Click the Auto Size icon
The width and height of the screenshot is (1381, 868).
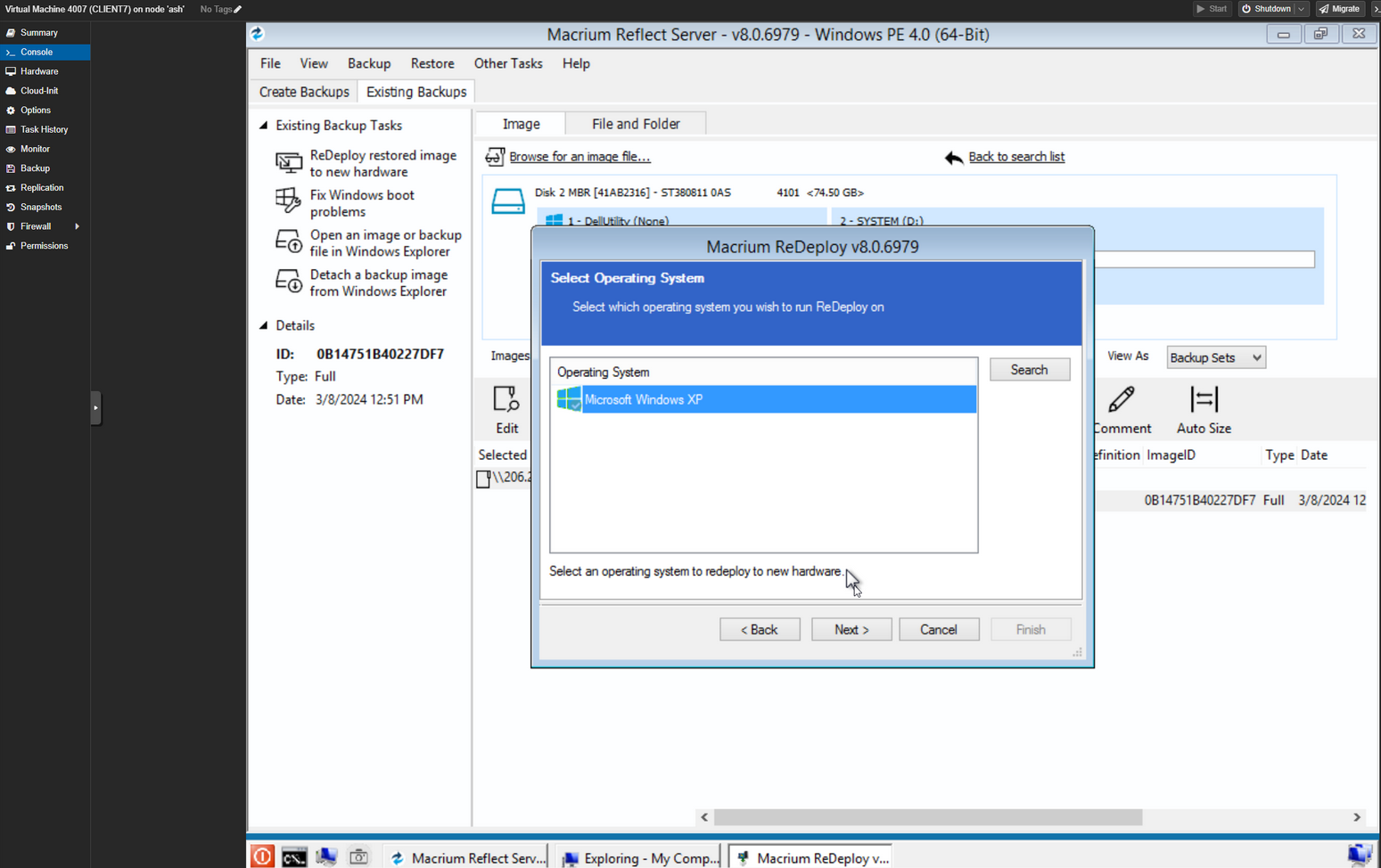[1204, 399]
